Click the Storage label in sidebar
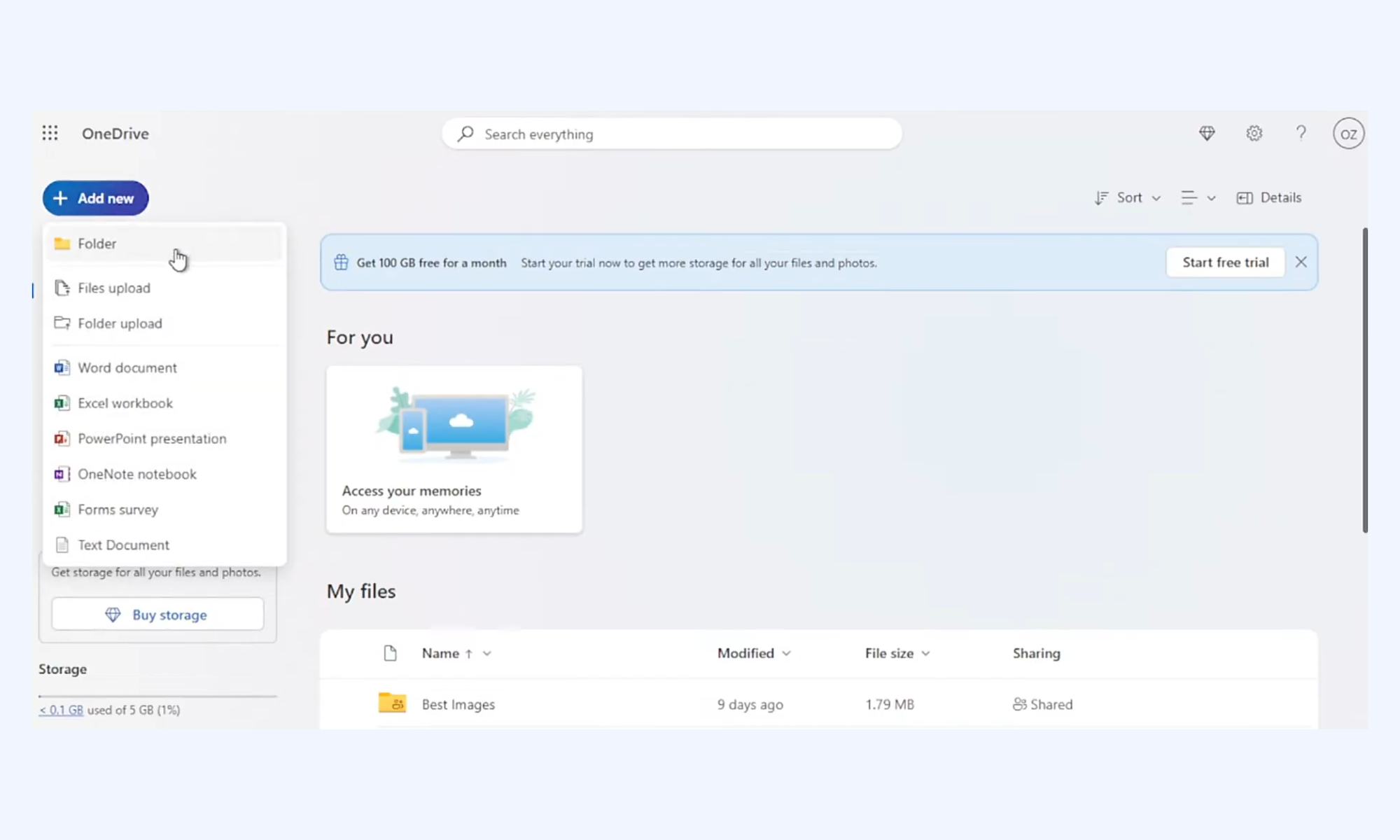The image size is (1400, 840). pos(62,669)
